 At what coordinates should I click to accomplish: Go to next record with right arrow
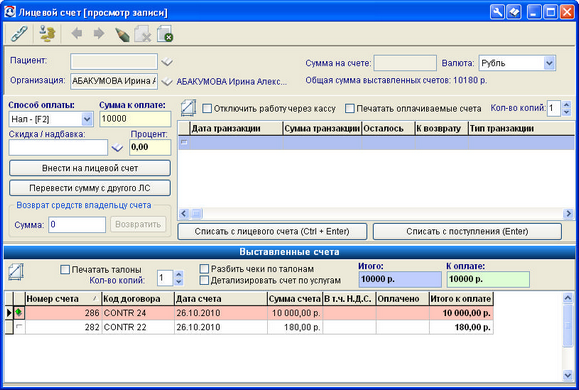[99, 34]
